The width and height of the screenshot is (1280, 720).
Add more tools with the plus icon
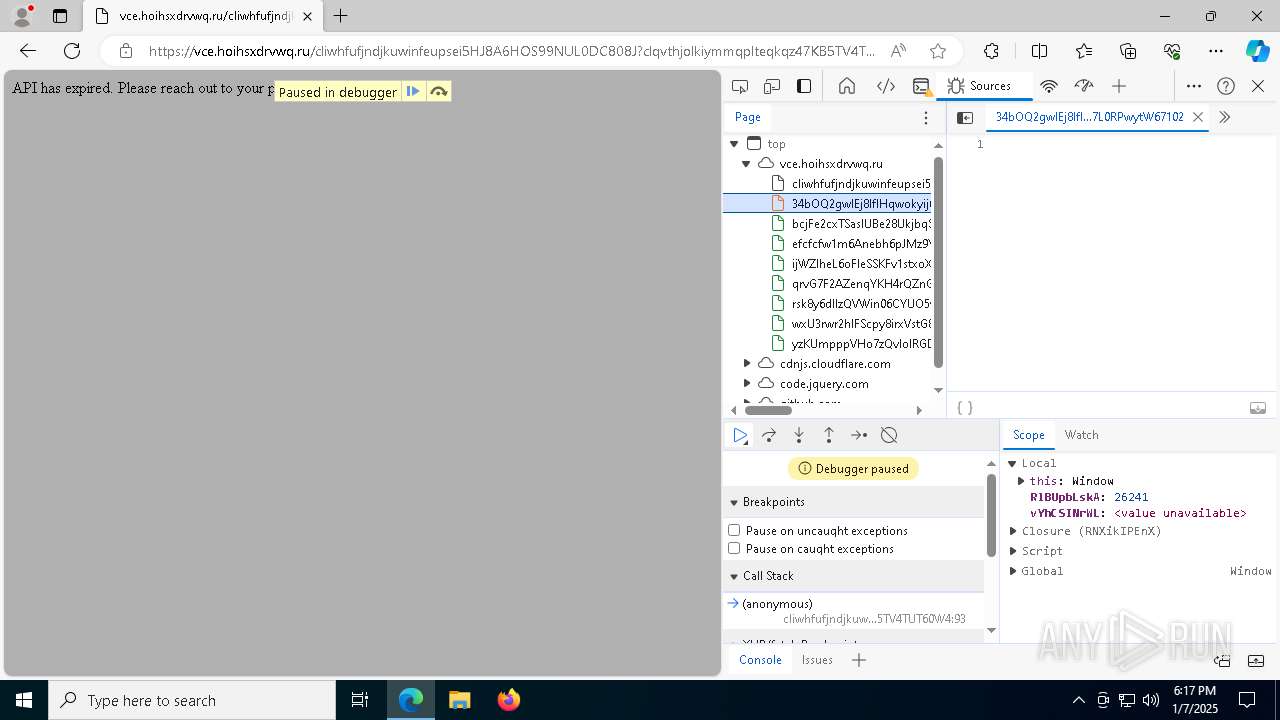pyautogui.click(x=1119, y=86)
